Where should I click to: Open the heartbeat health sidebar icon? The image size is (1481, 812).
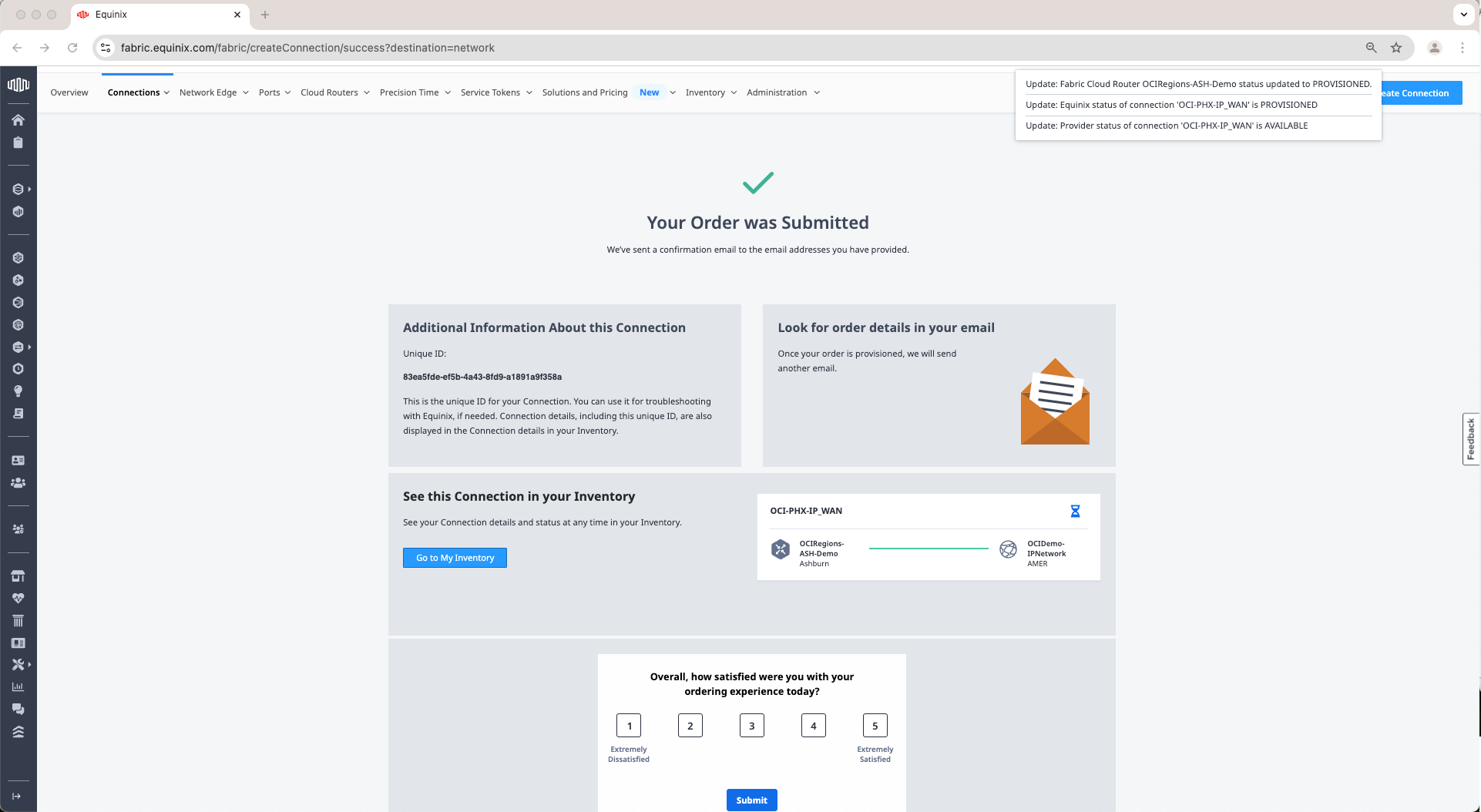tap(18, 599)
